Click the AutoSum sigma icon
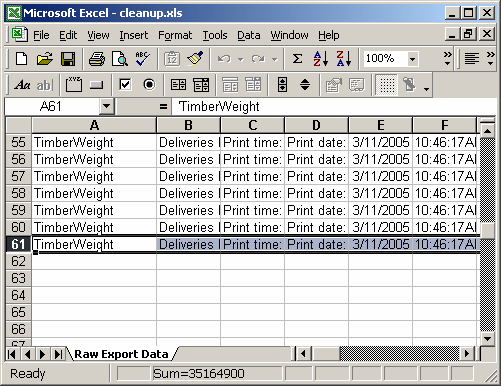501x386 pixels. [297, 59]
